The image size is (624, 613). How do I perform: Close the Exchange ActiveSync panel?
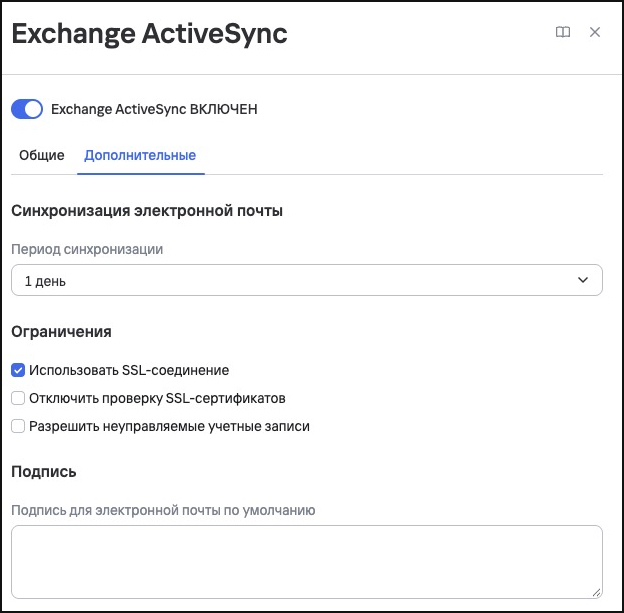pyautogui.click(x=595, y=32)
